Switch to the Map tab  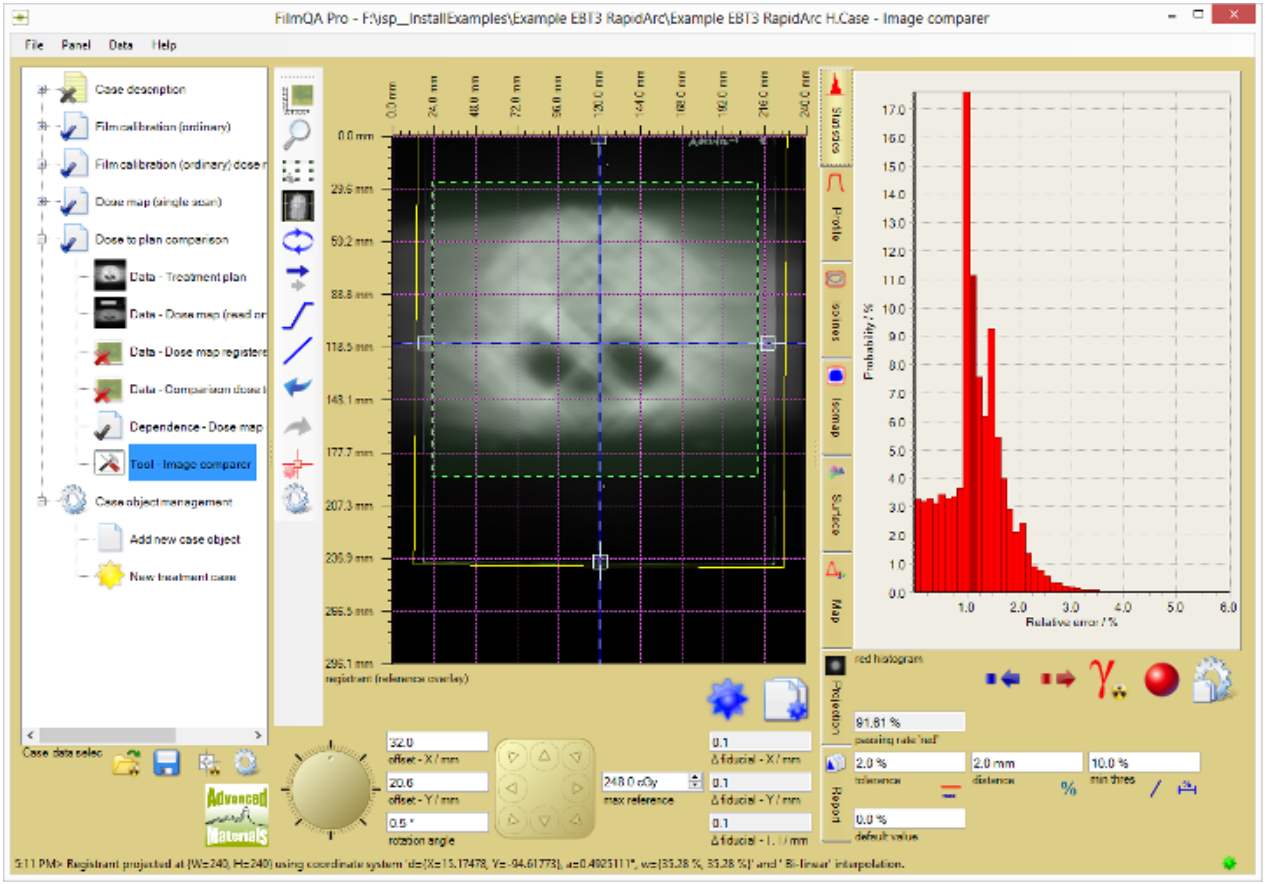click(x=835, y=600)
